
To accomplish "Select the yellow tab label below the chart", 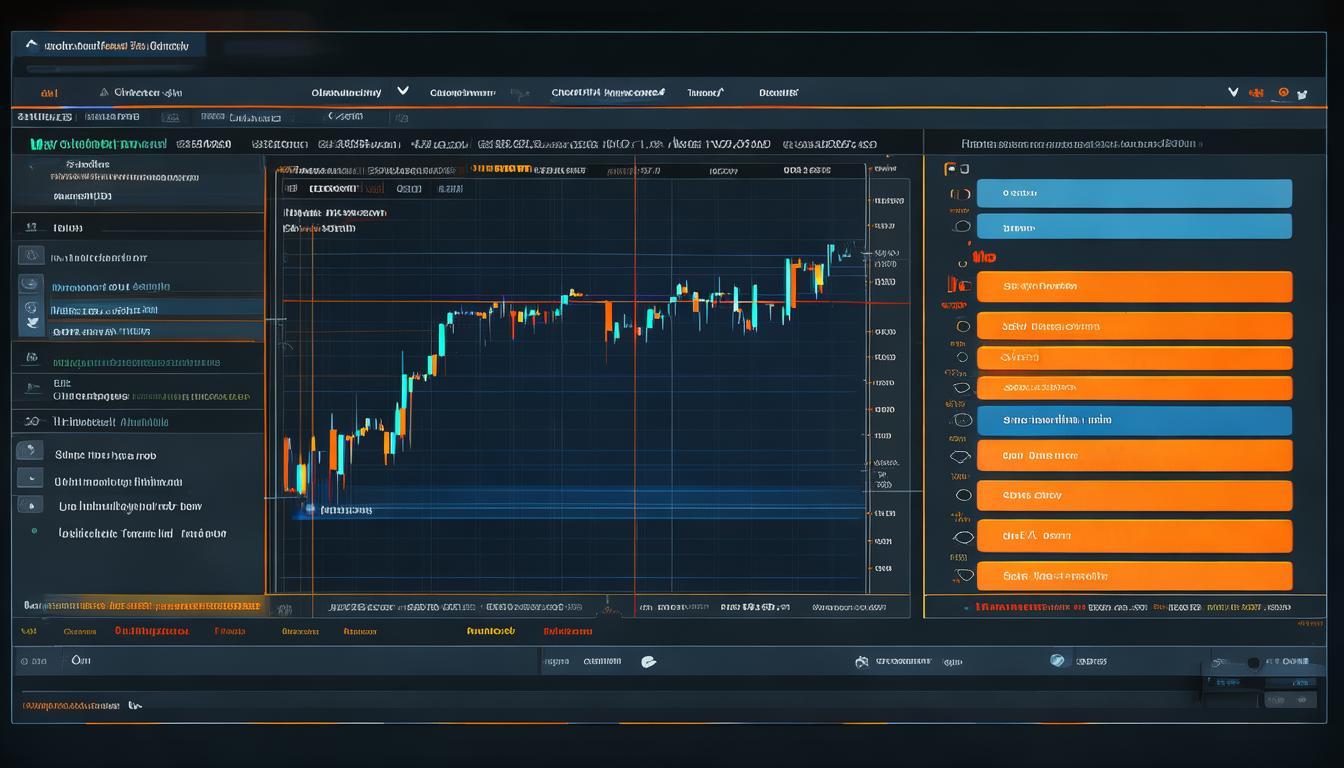I will pos(490,631).
